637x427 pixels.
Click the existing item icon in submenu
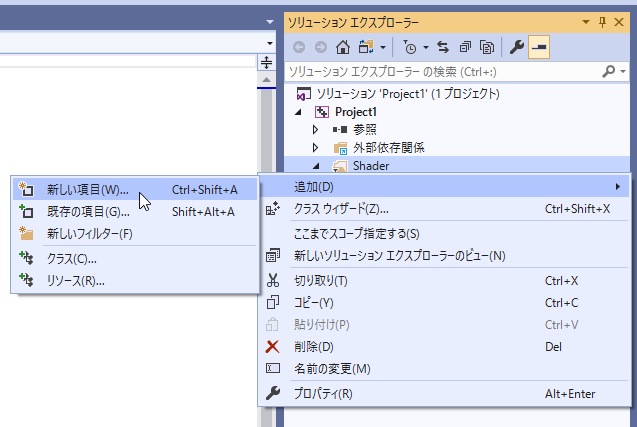[26, 211]
